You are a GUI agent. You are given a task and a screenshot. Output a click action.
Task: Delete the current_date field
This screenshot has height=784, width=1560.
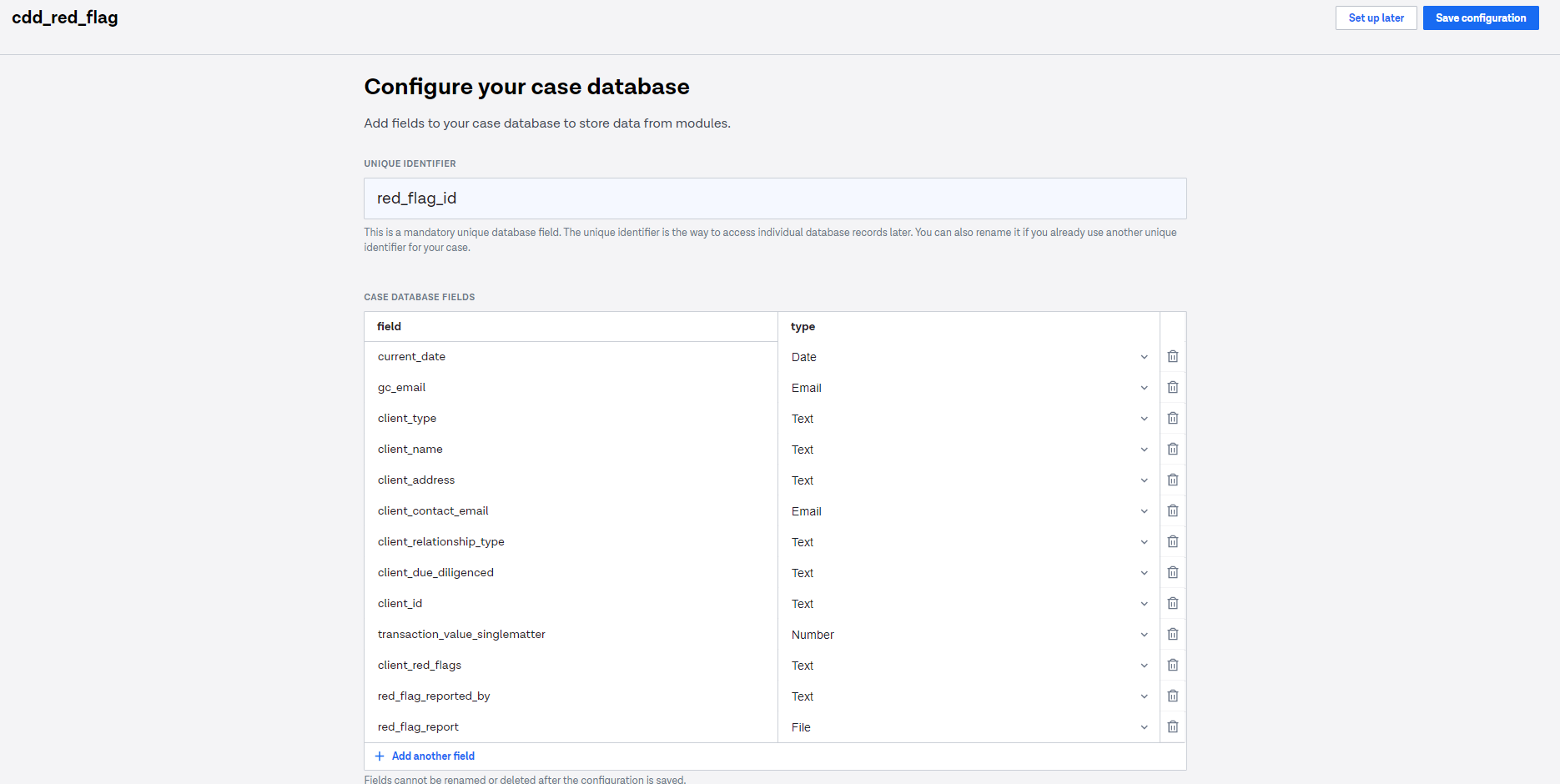click(1173, 356)
